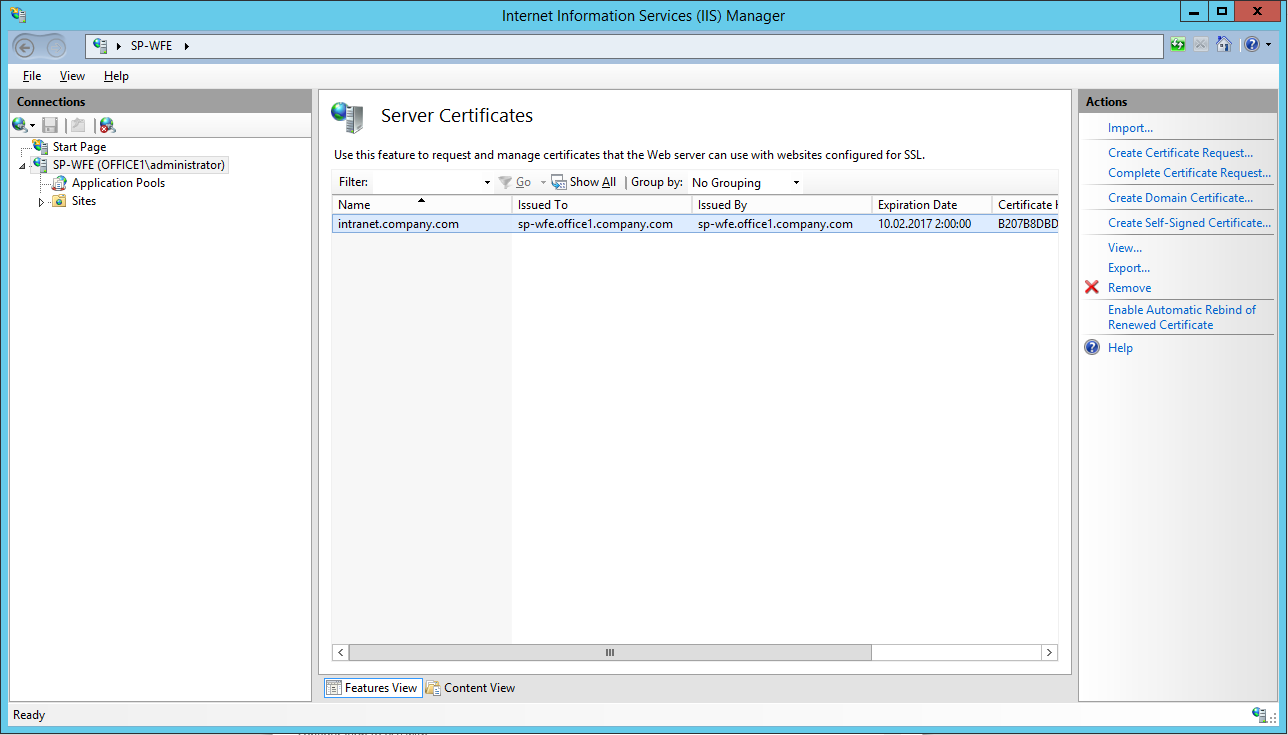This screenshot has height=735, width=1288.
Task: Click horizontal scrollbar left arrow
Action: 340,652
